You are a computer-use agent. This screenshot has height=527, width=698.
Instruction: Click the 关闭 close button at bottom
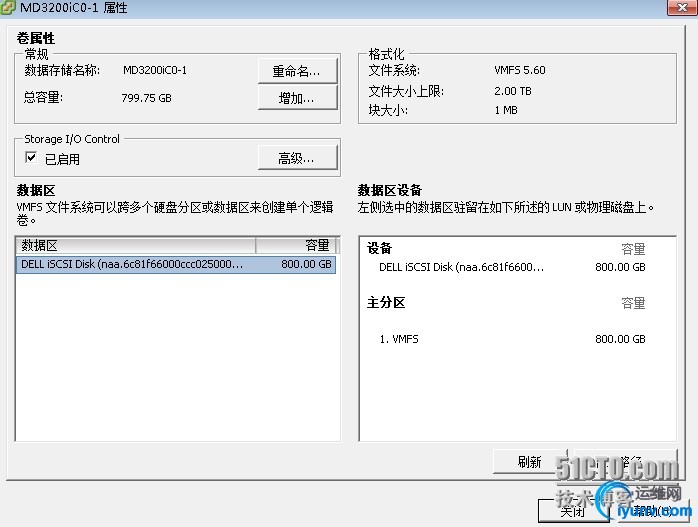click(x=573, y=511)
